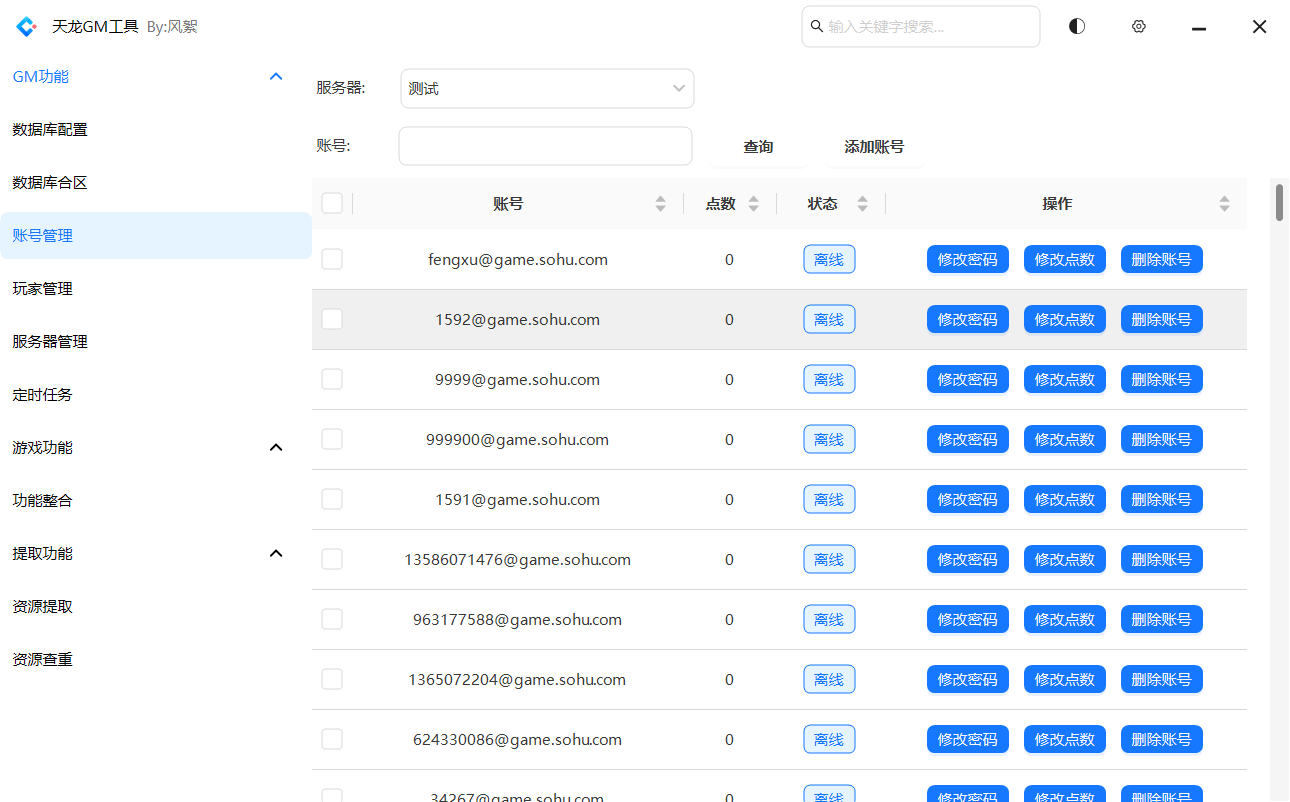Screen dimensions: 1290x802
Task: Sort by the 账号 column arrows
Action: pos(660,204)
